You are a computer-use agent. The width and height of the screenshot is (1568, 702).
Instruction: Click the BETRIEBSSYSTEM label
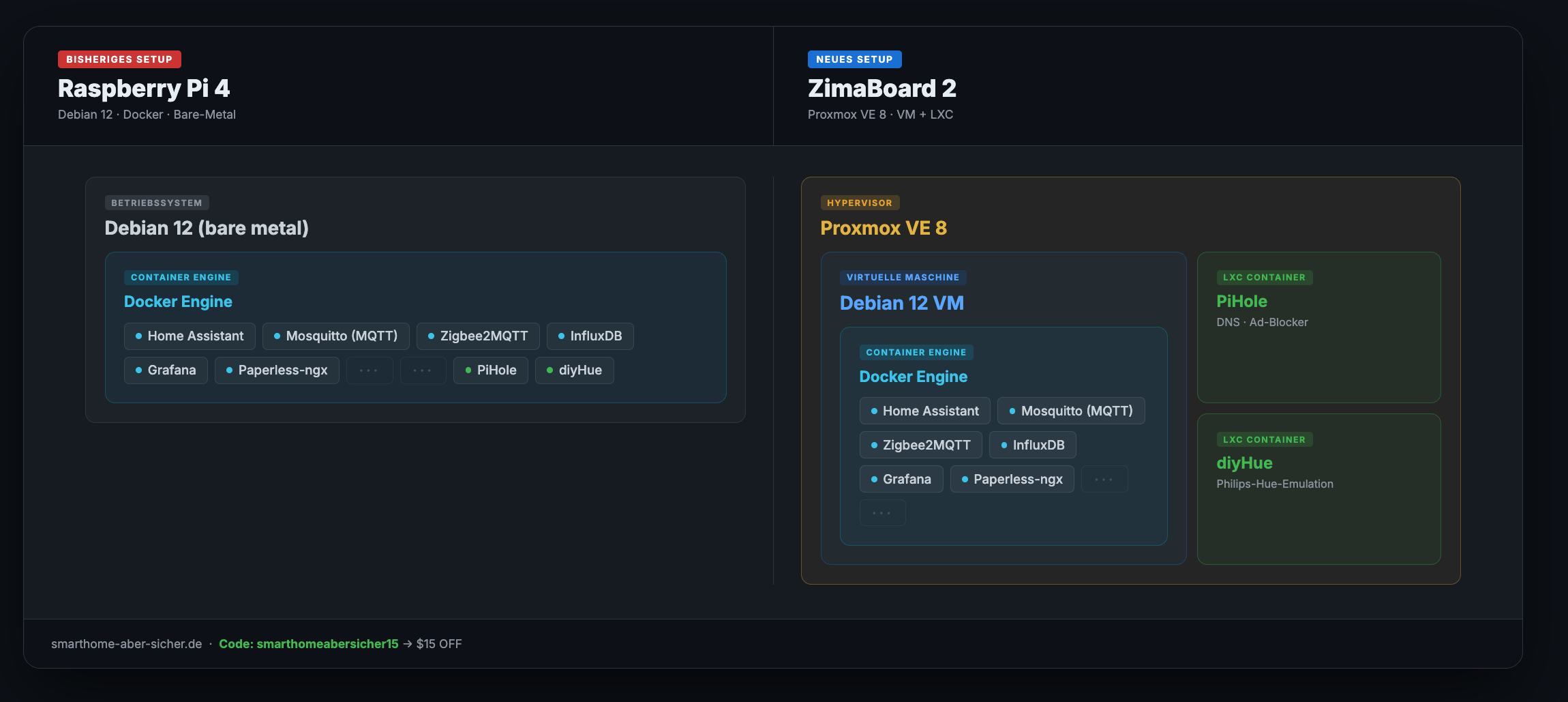(x=157, y=203)
